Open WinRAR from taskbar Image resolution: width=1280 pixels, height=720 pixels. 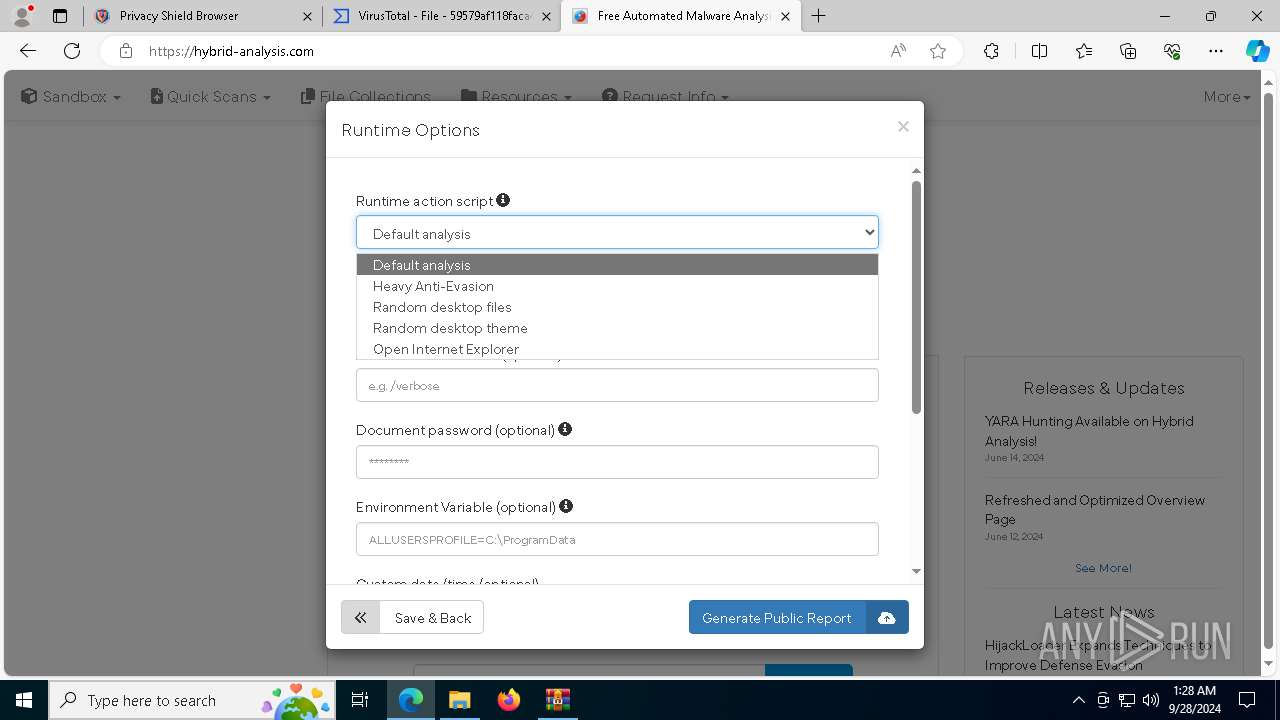[x=557, y=700]
